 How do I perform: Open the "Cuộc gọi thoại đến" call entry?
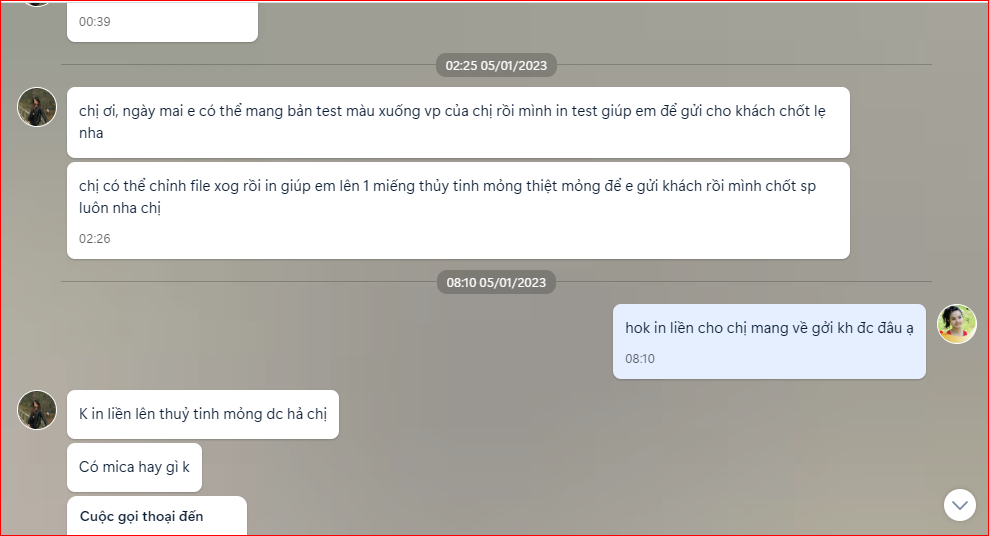pos(156,516)
